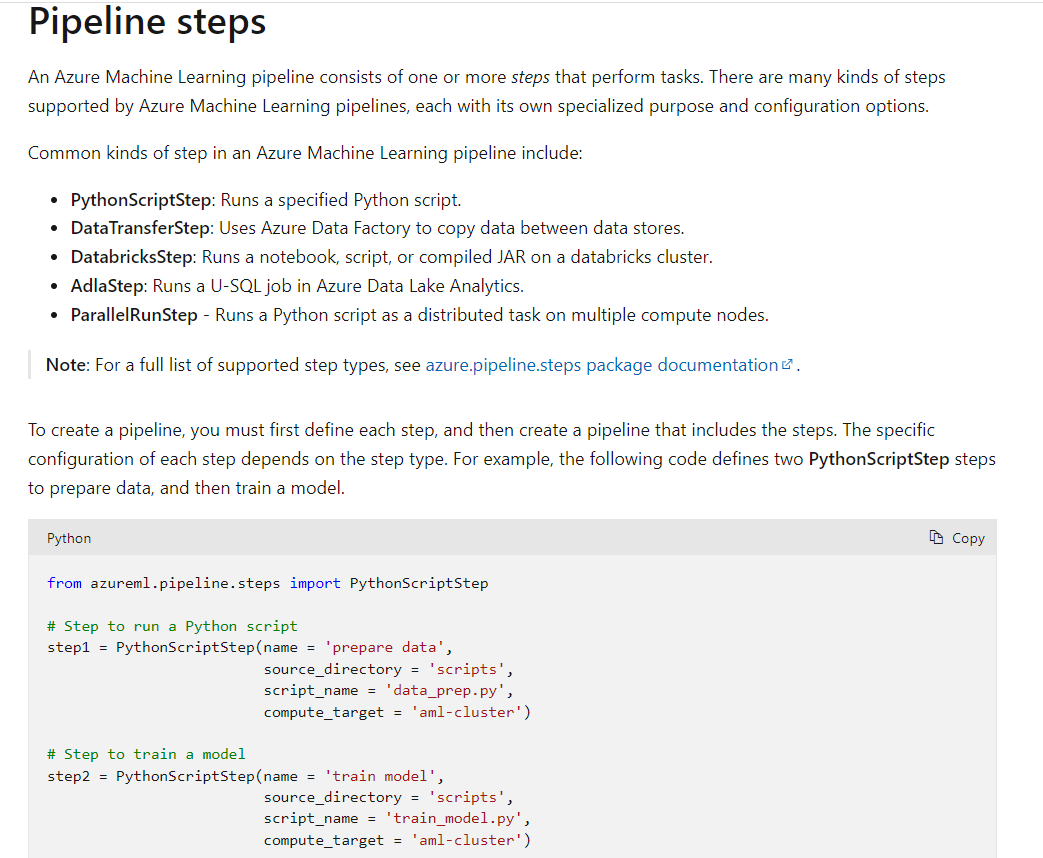The height and width of the screenshot is (858, 1043).
Task: Open azure.pipeline.steps package documentation link
Action: click(x=601, y=365)
